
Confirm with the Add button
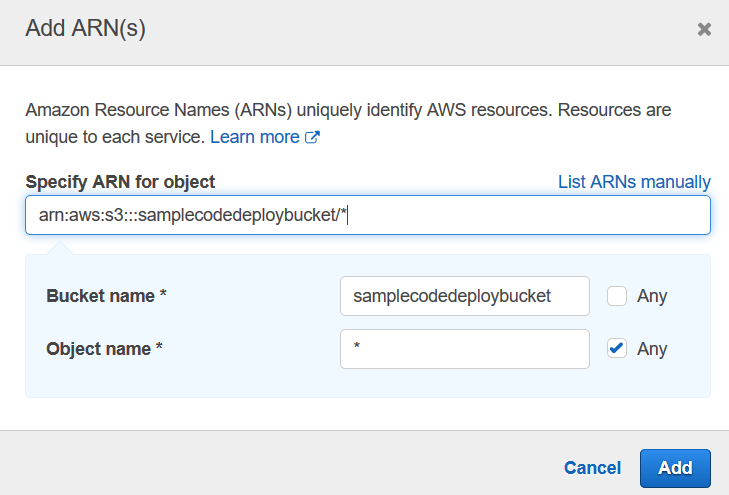pyautogui.click(x=675, y=468)
